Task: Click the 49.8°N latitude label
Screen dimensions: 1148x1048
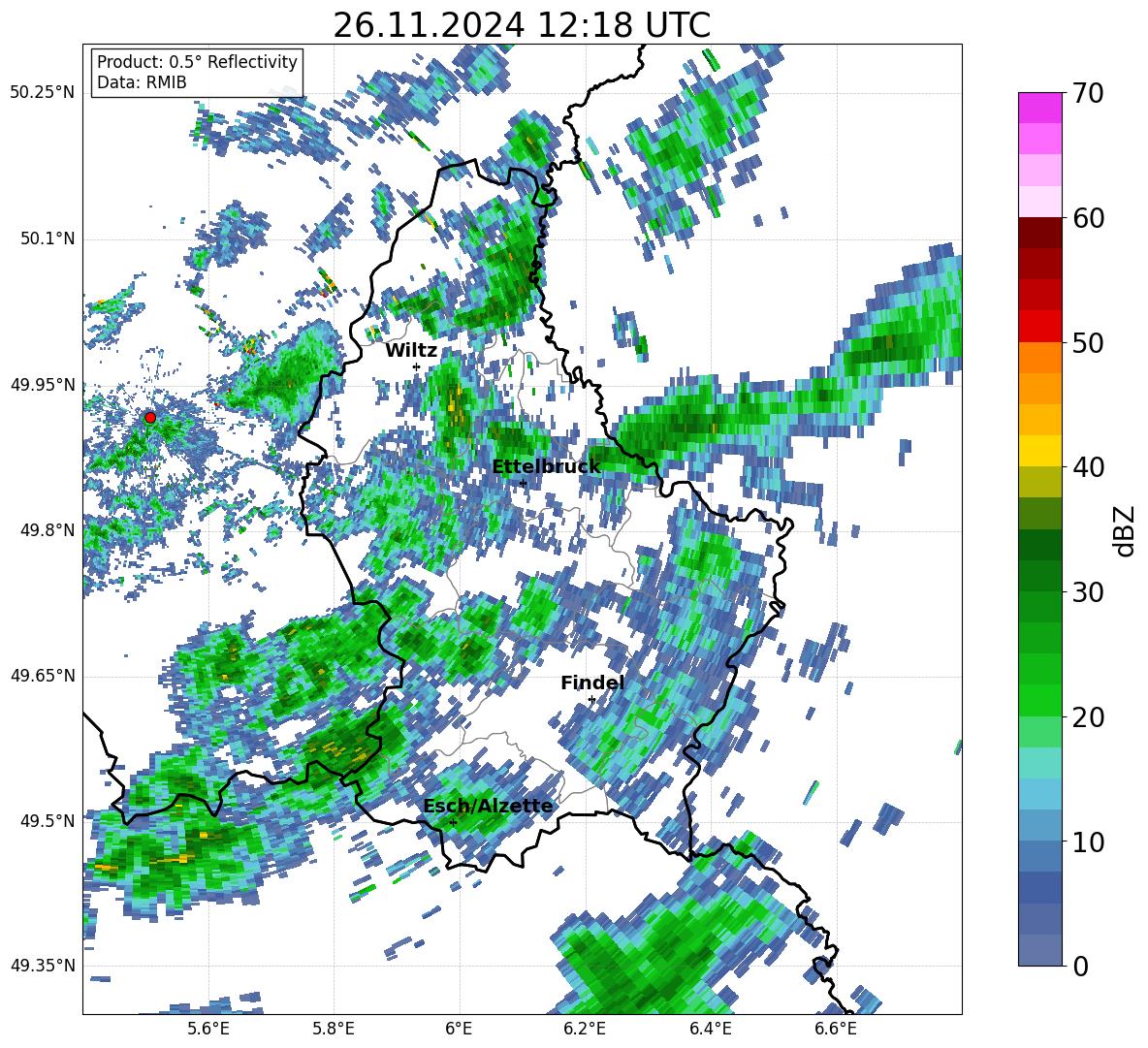Action: (47, 529)
